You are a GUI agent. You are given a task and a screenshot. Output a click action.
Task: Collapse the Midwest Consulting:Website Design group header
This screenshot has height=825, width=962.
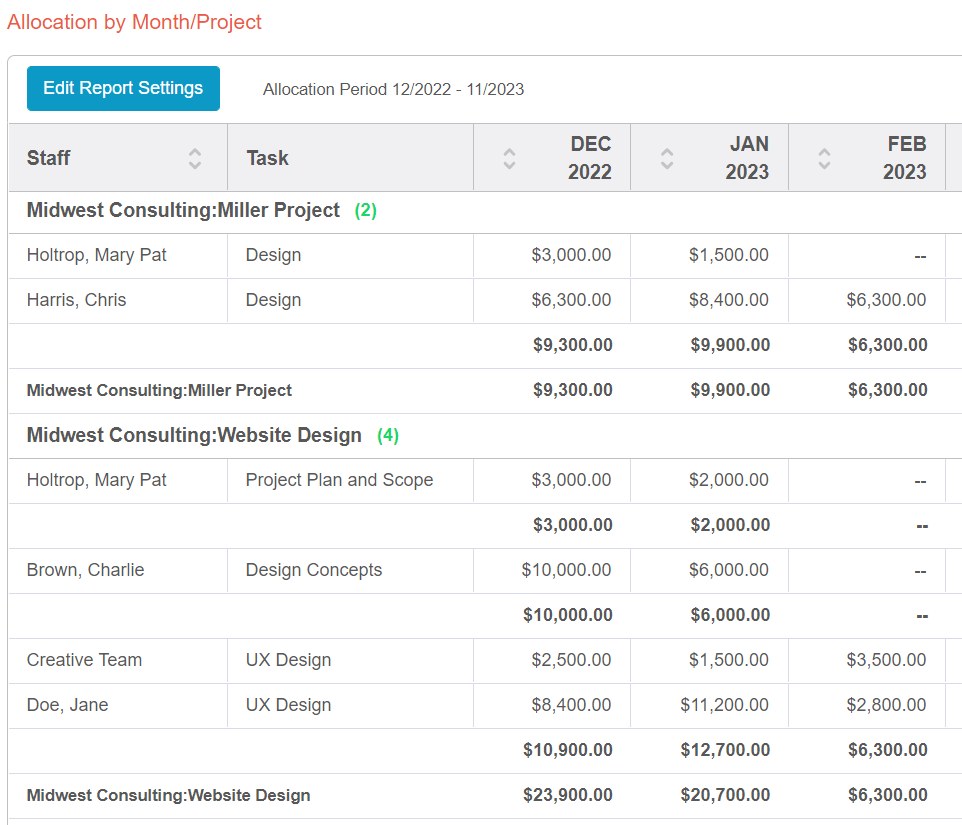click(x=194, y=436)
